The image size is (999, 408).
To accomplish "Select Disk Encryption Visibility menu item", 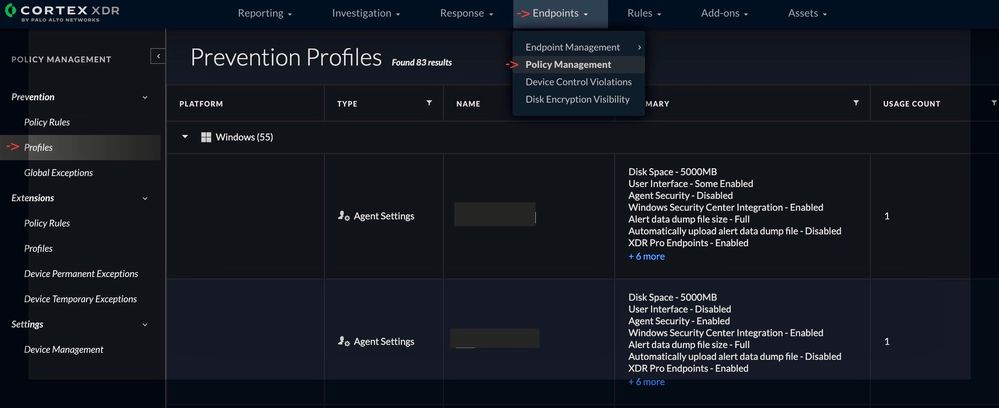I will pos(577,99).
